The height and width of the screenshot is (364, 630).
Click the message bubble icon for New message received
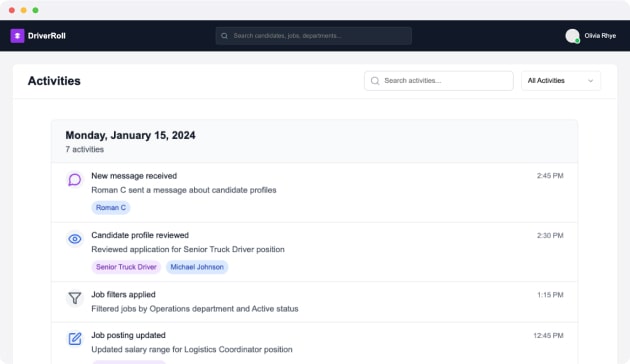(75, 179)
